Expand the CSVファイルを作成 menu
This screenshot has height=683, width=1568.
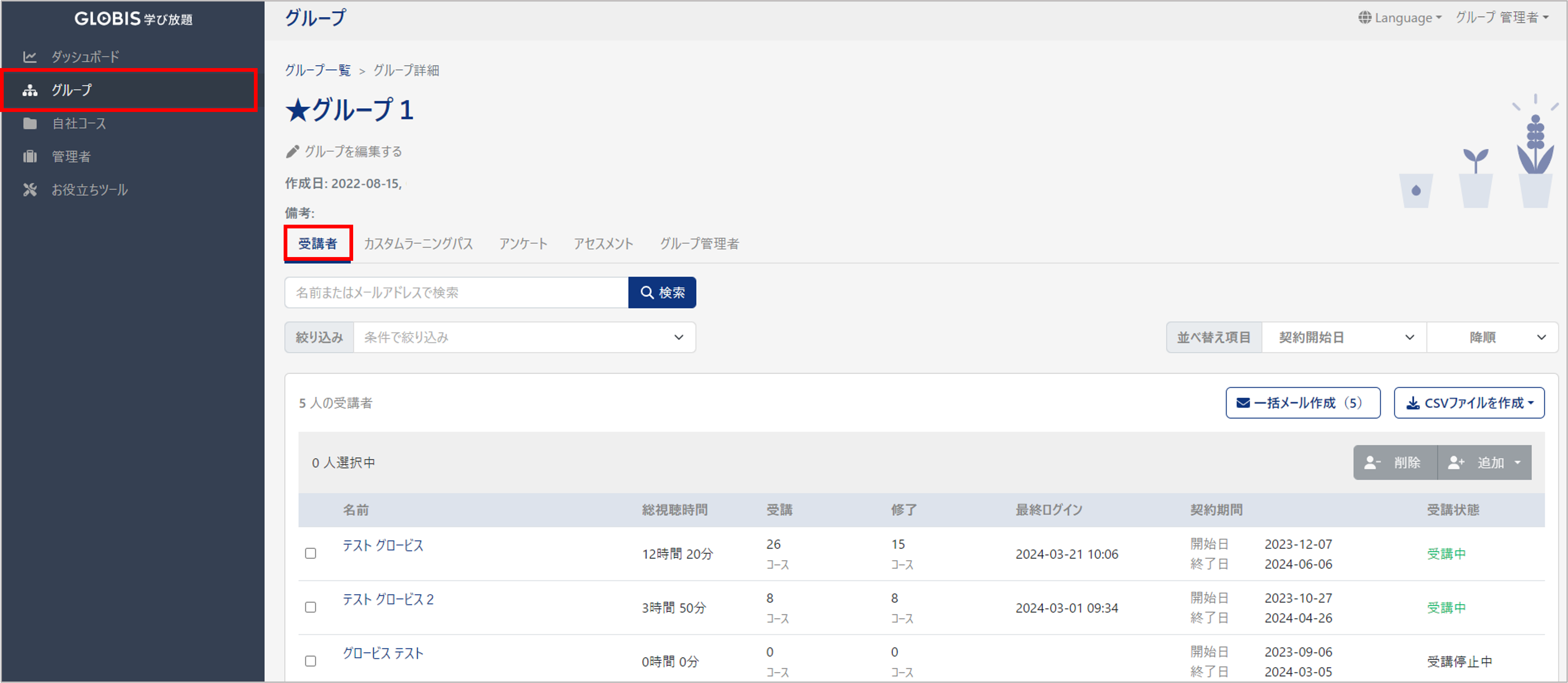click(1469, 403)
